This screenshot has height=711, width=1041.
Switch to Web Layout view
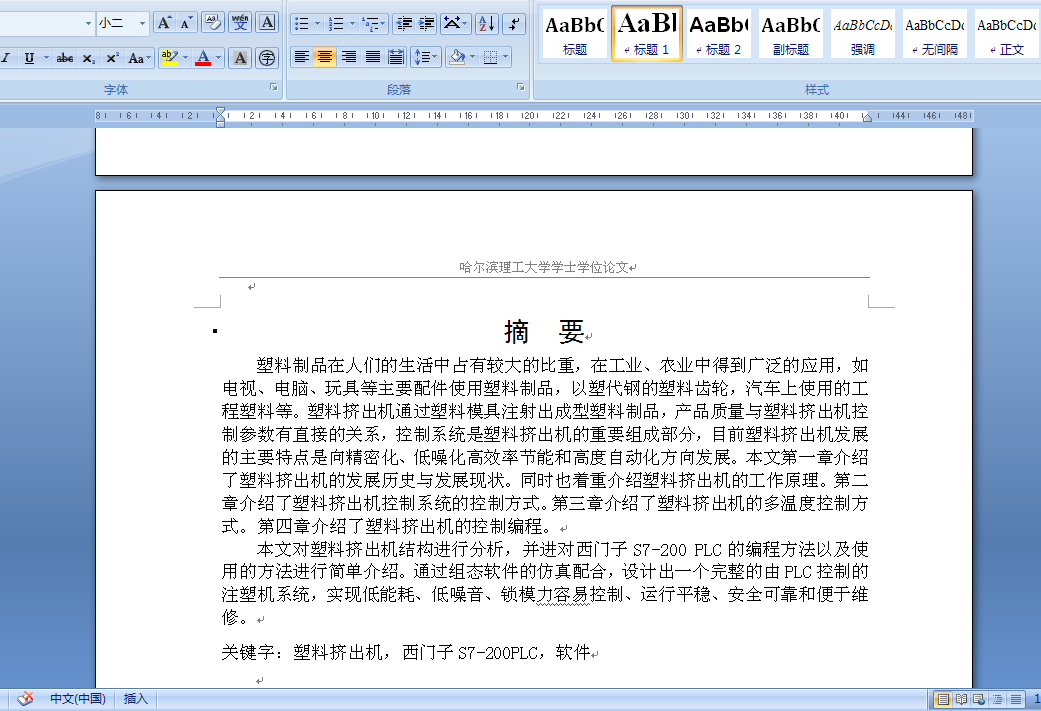979,698
